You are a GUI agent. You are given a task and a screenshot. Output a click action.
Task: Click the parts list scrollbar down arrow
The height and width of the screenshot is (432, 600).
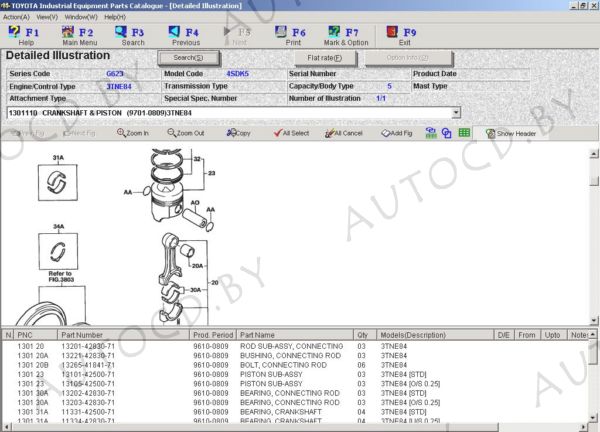pos(593,418)
